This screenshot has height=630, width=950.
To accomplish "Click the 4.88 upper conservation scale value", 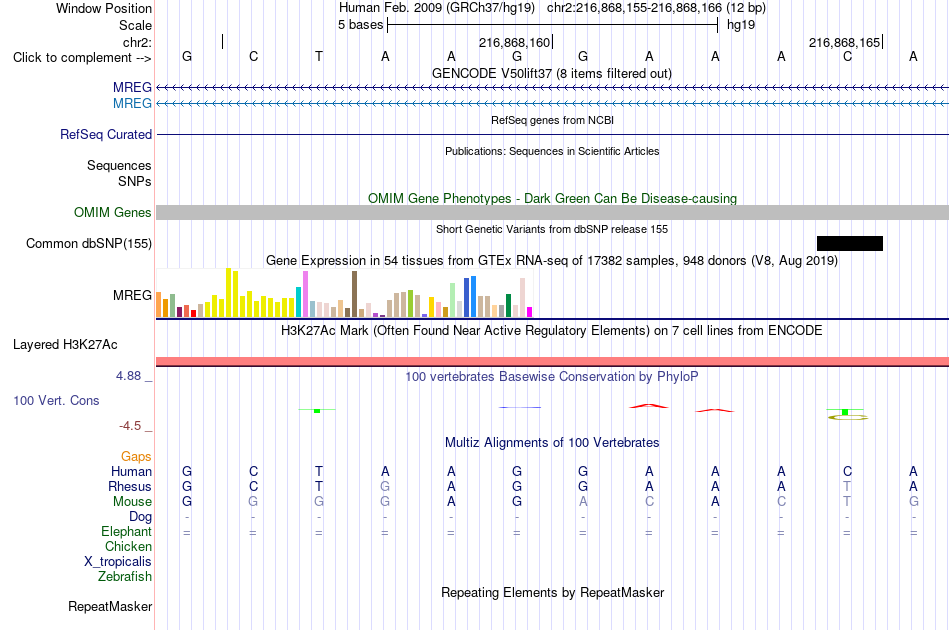I will (x=128, y=376).
